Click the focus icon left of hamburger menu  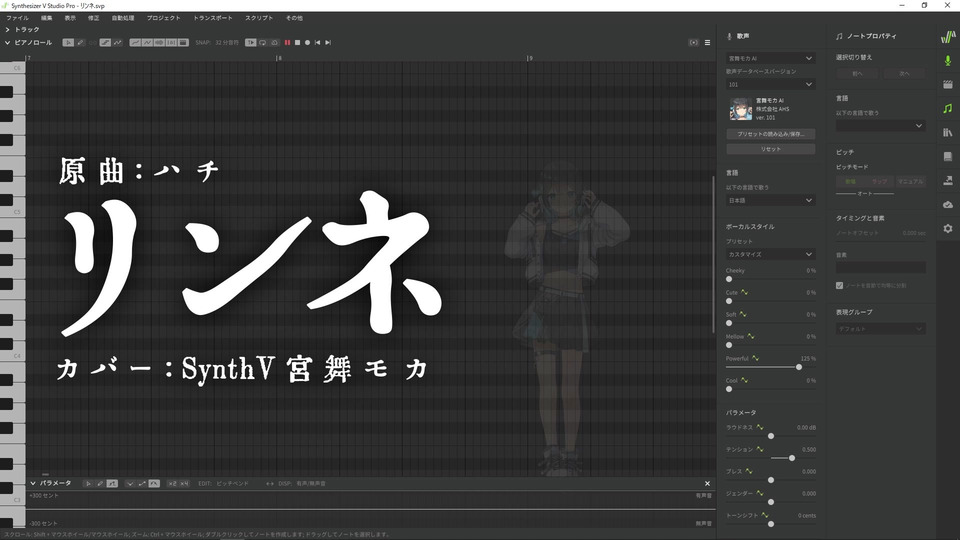694,43
